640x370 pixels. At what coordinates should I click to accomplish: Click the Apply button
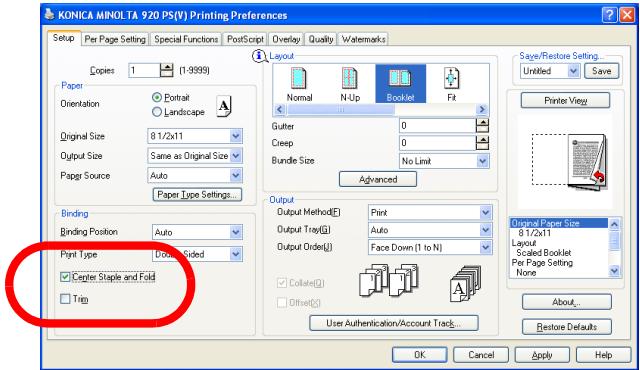tap(542, 355)
